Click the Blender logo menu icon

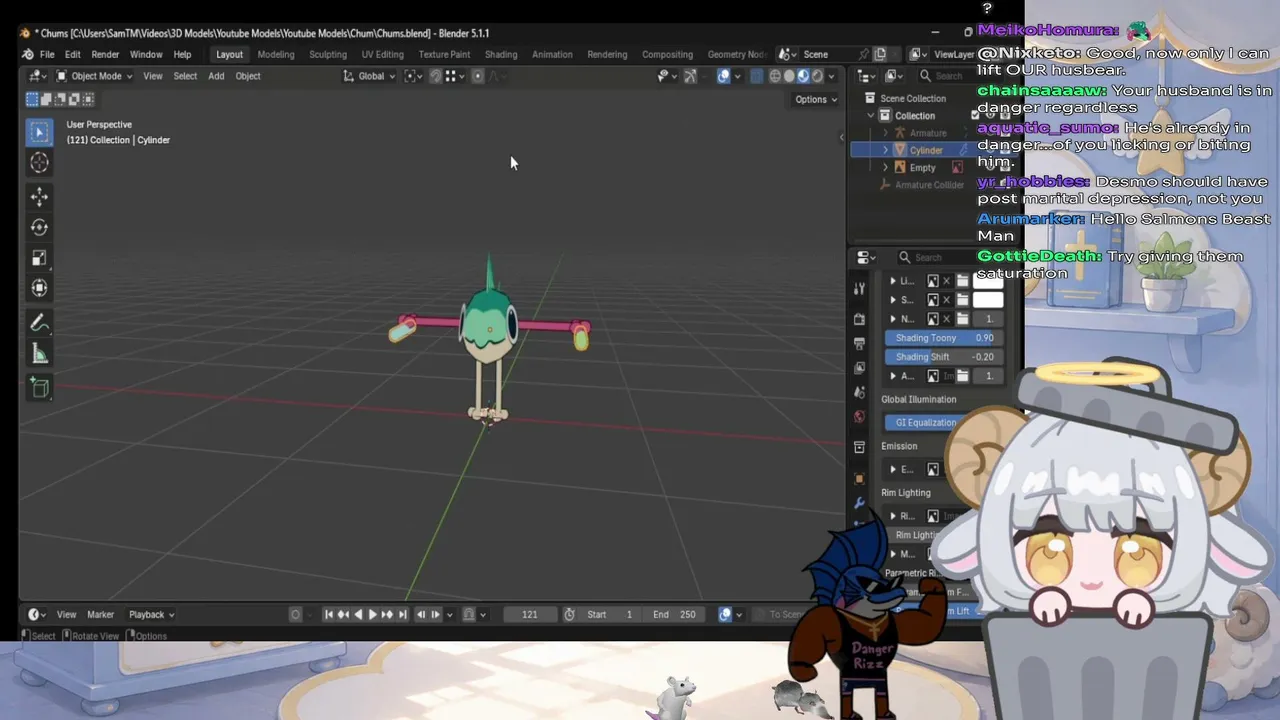pyautogui.click(x=28, y=54)
